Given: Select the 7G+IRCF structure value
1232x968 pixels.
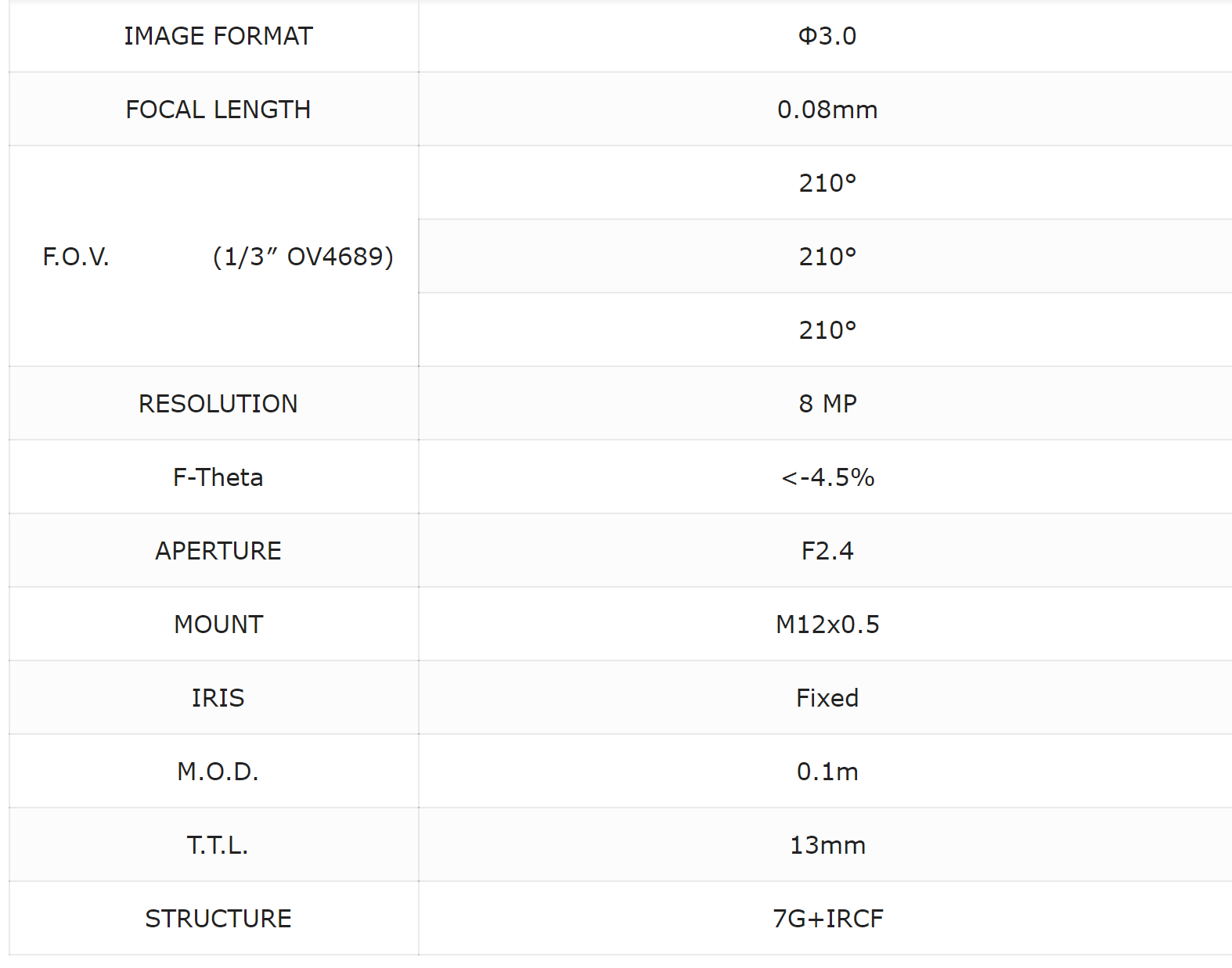Looking at the screenshot, I should click(827, 919).
